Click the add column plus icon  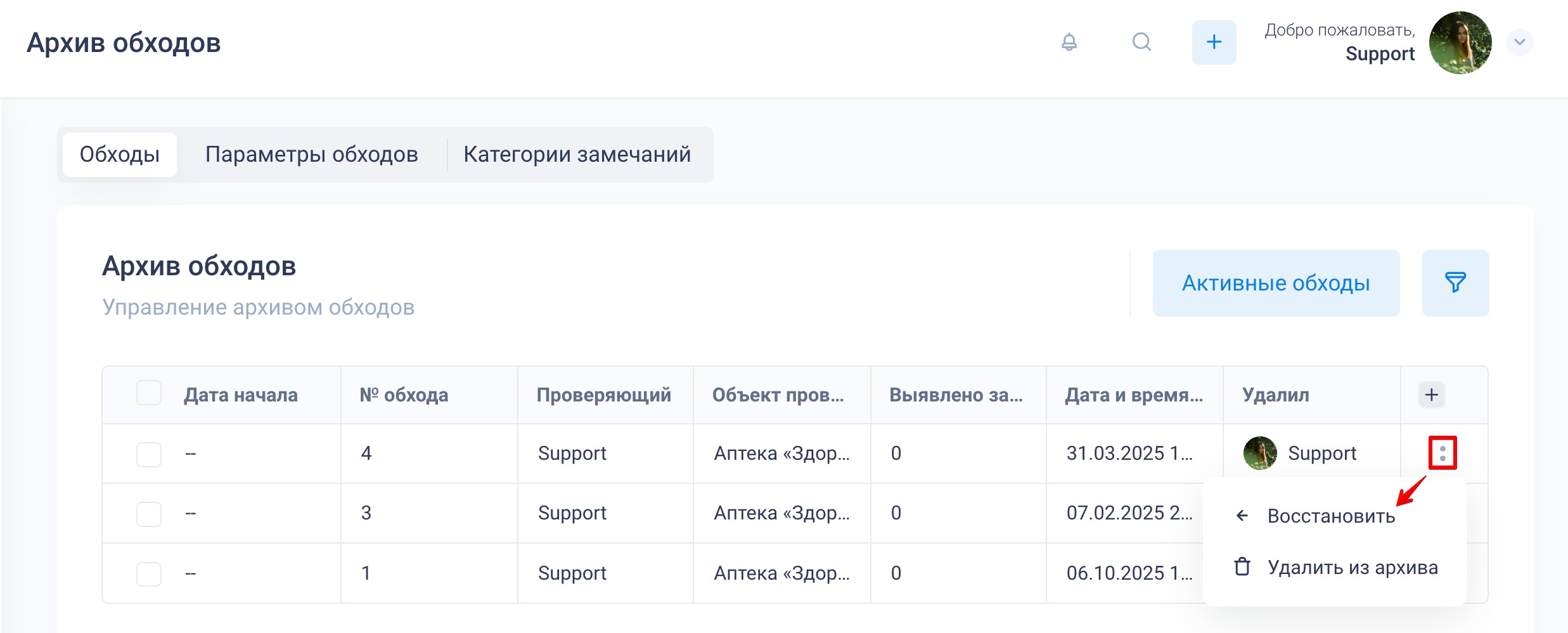coord(1431,395)
